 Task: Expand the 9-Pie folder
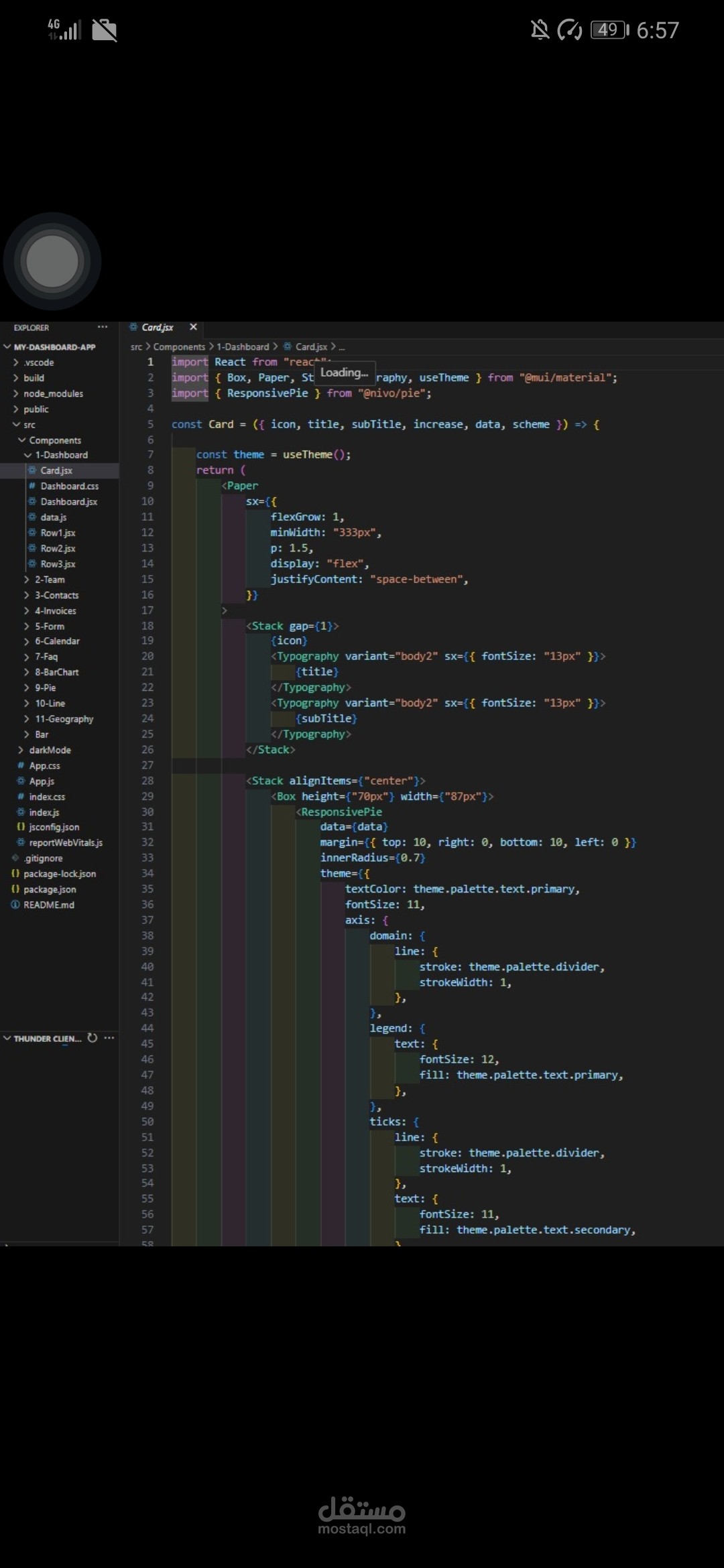click(x=45, y=688)
